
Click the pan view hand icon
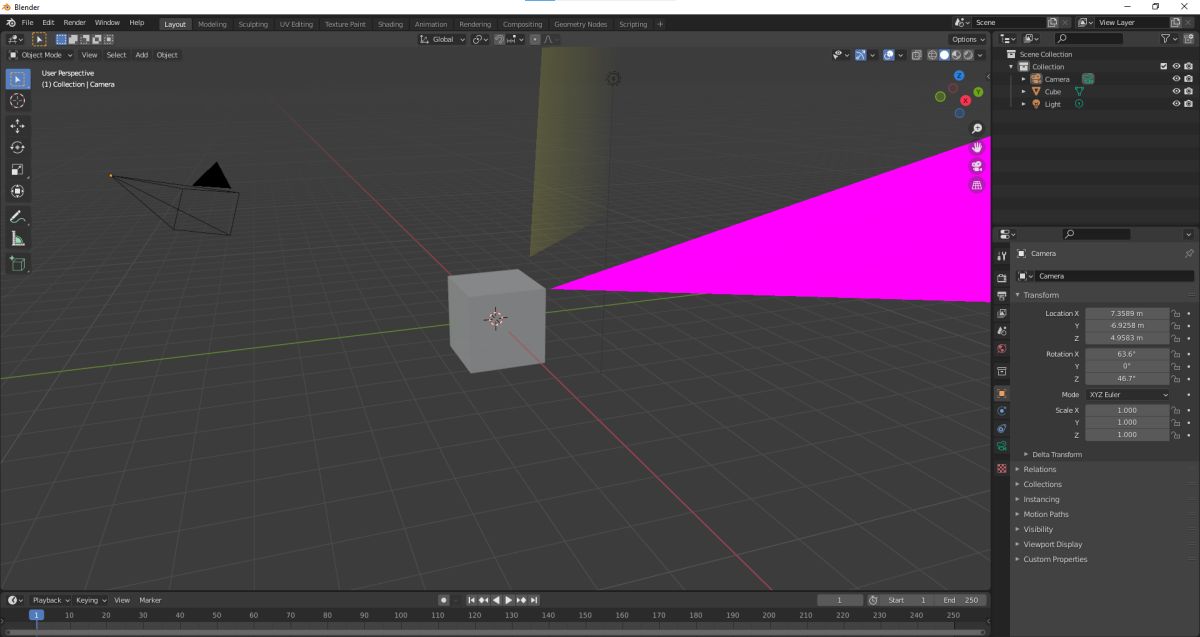977,147
